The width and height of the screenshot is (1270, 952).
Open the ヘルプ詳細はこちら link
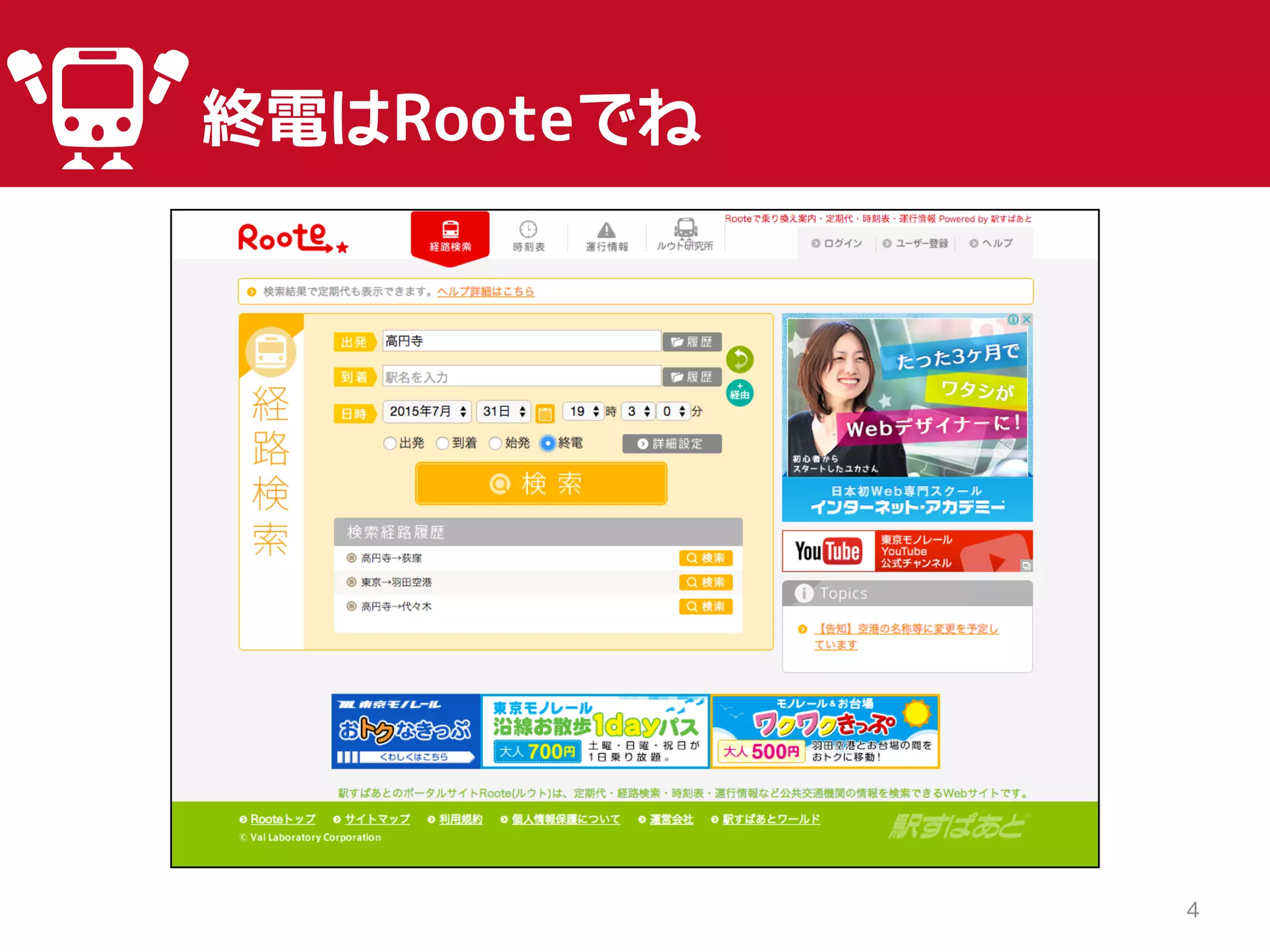click(486, 291)
